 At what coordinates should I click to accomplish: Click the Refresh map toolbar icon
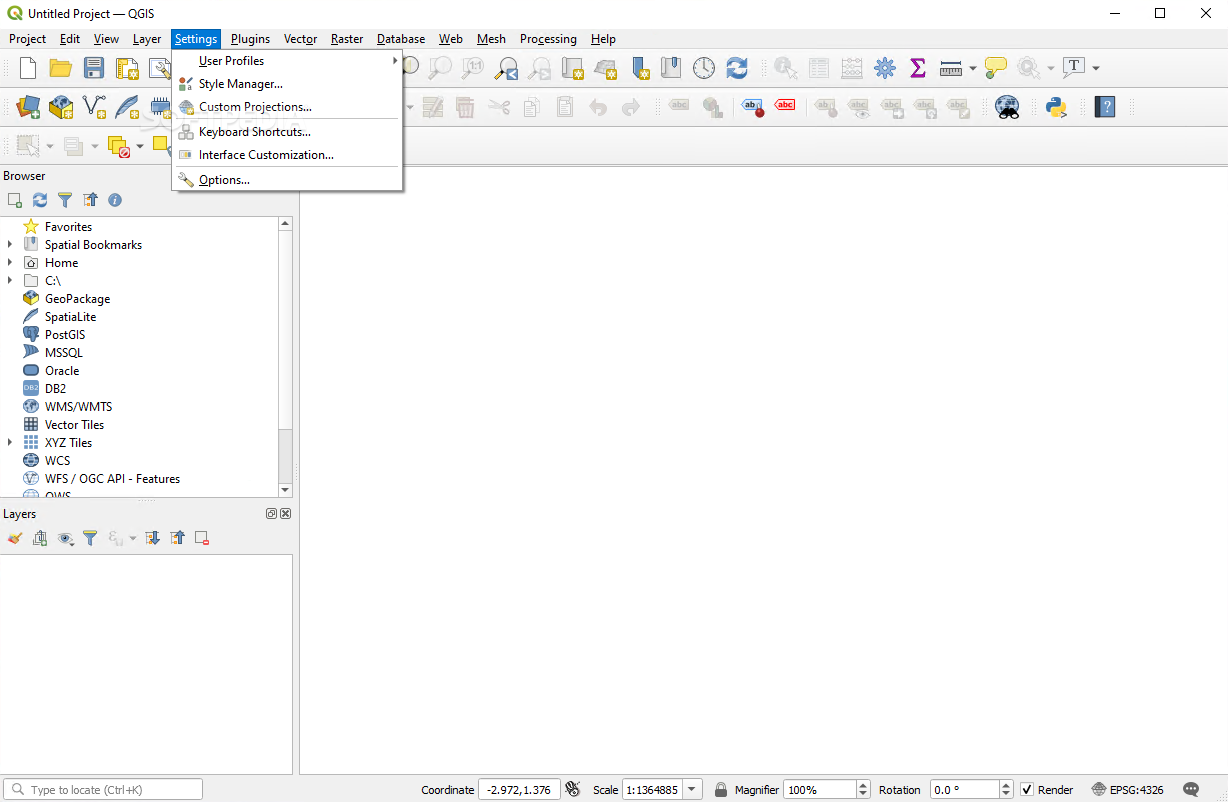737,68
